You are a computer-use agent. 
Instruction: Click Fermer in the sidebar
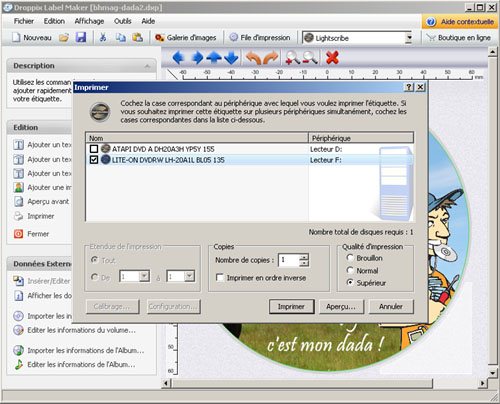[31, 234]
